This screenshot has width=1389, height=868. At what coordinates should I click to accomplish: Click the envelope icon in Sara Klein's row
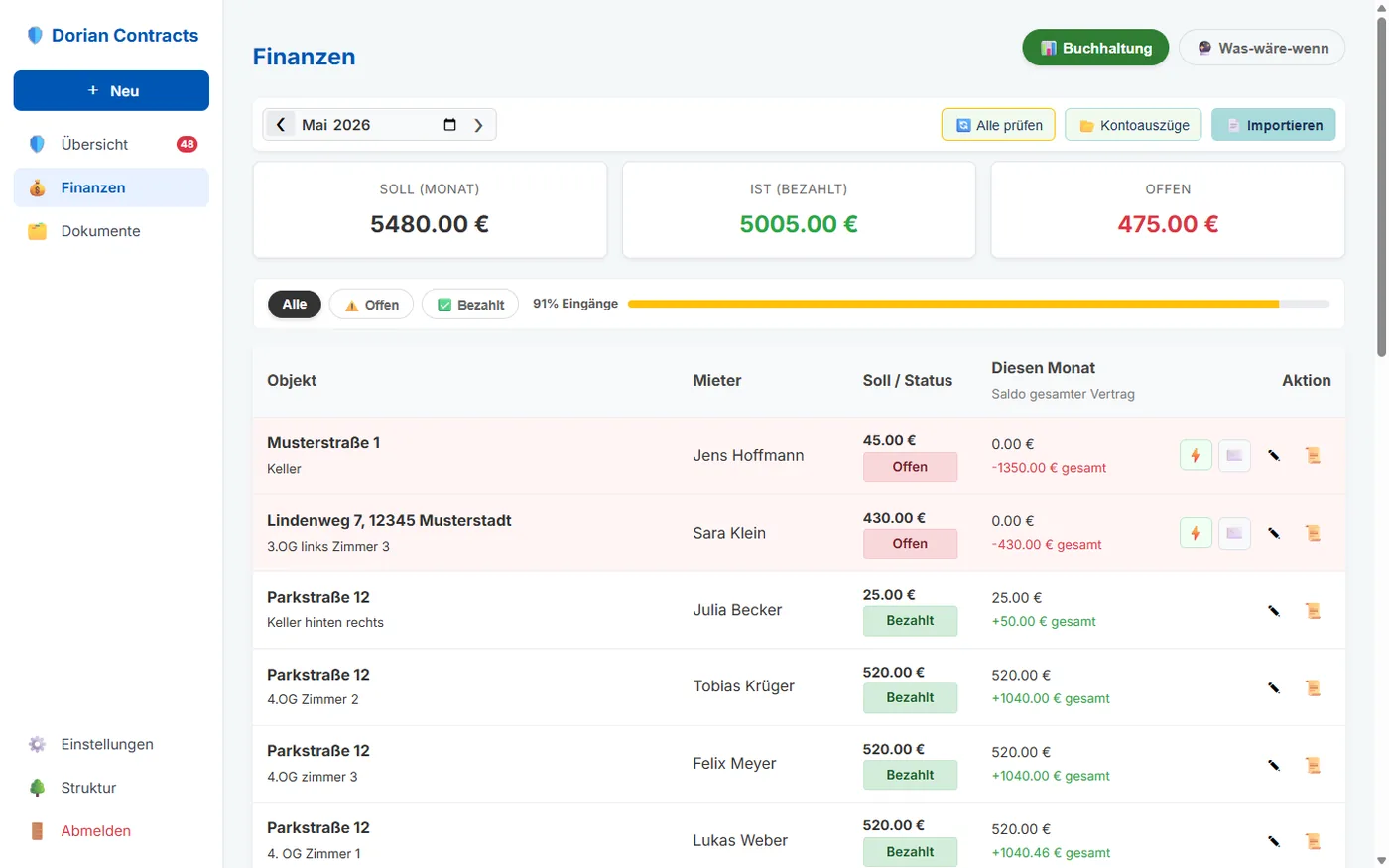click(x=1234, y=533)
